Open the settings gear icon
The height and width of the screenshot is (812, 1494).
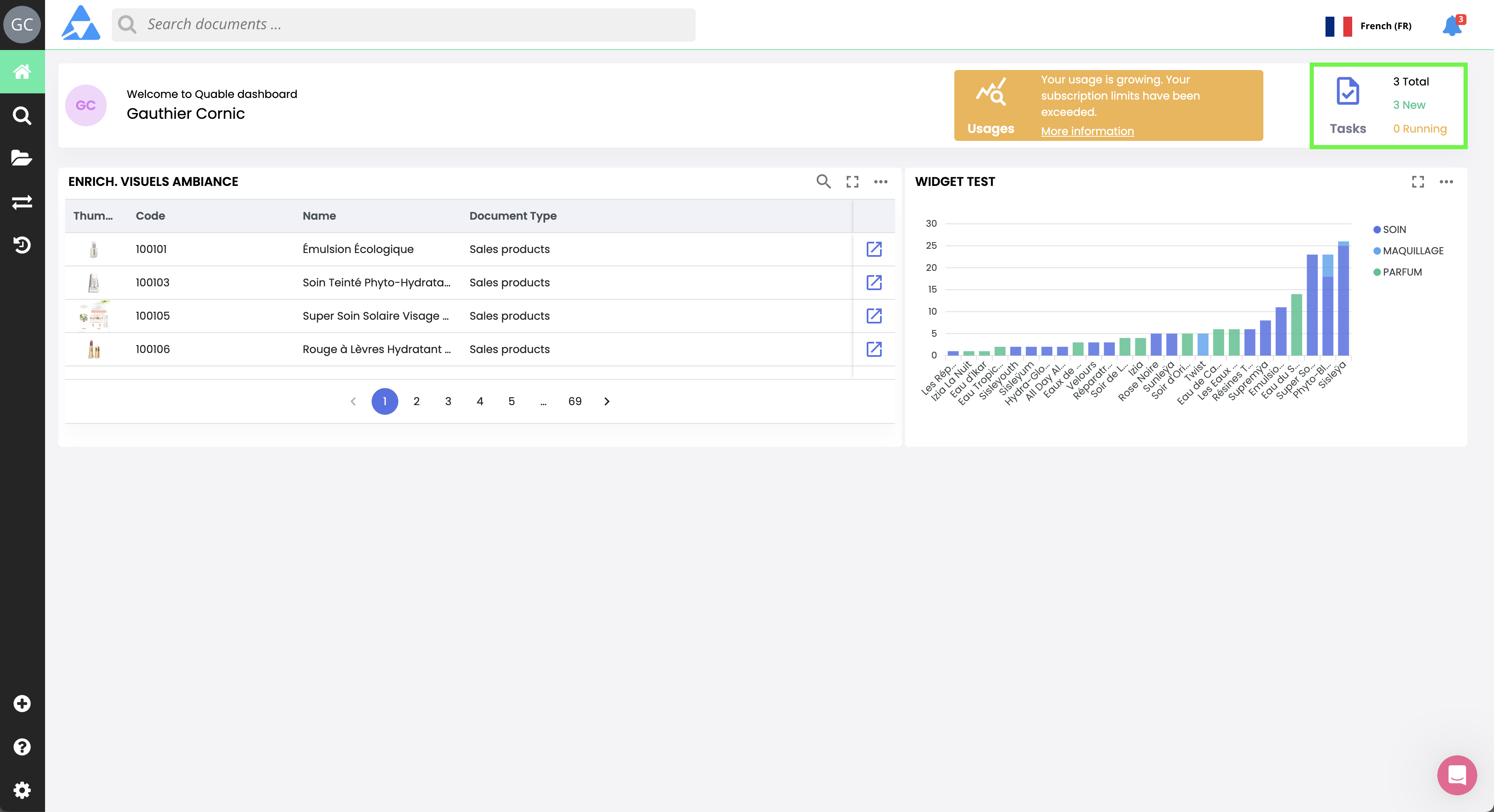[x=22, y=790]
